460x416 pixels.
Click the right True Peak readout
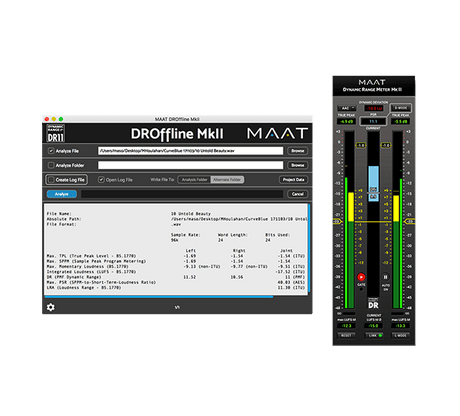coord(401,121)
